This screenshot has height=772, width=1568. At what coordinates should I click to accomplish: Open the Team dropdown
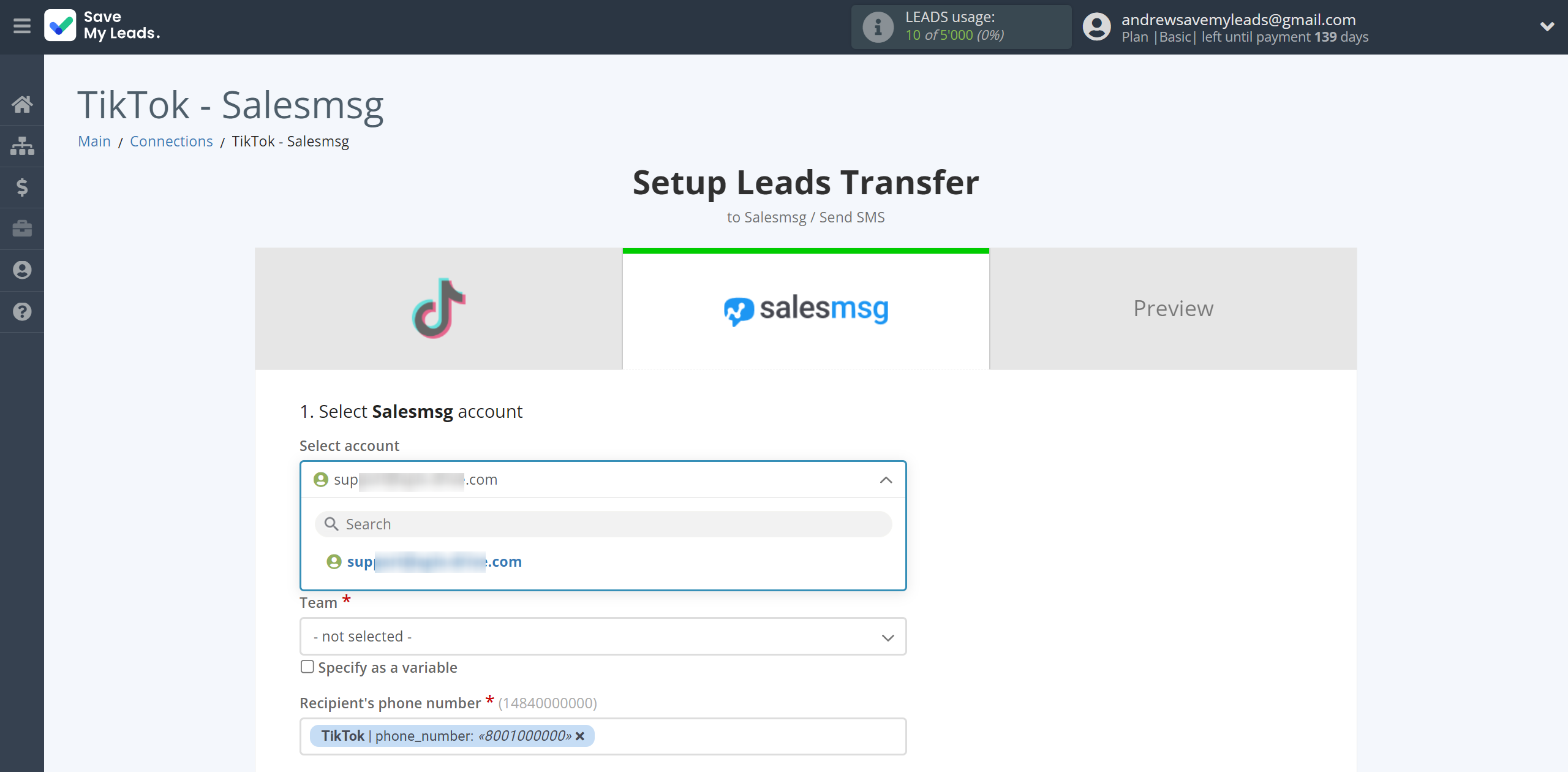(603, 637)
